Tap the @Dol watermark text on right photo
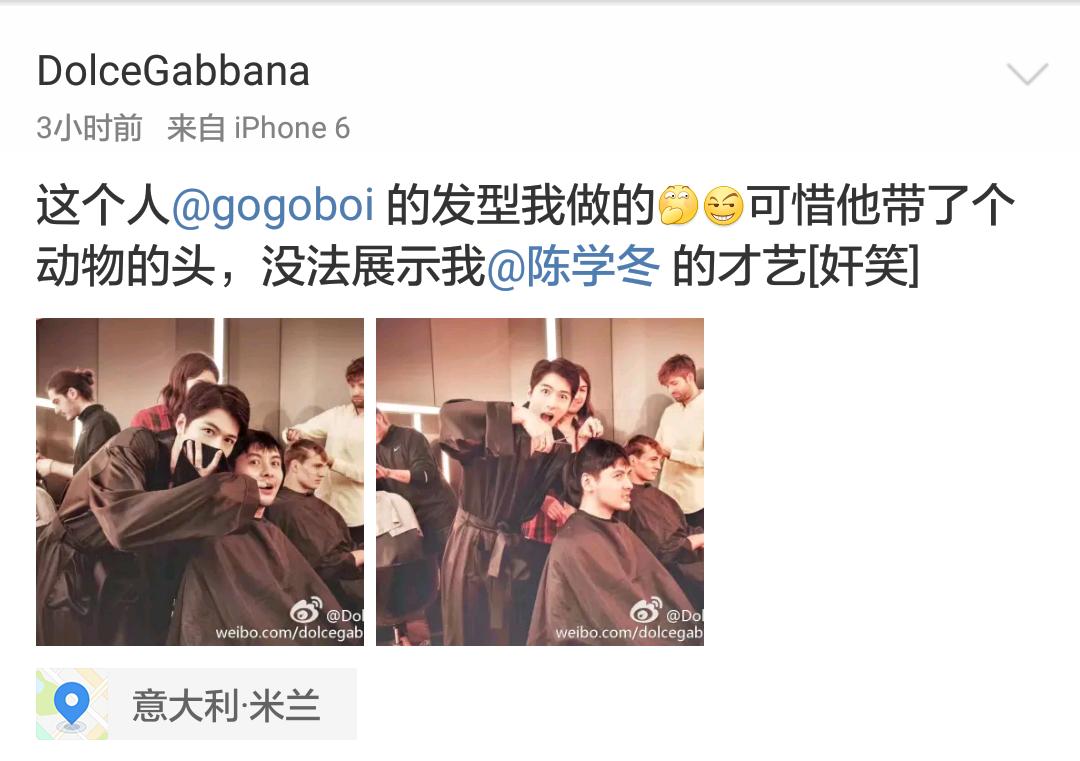 click(685, 615)
